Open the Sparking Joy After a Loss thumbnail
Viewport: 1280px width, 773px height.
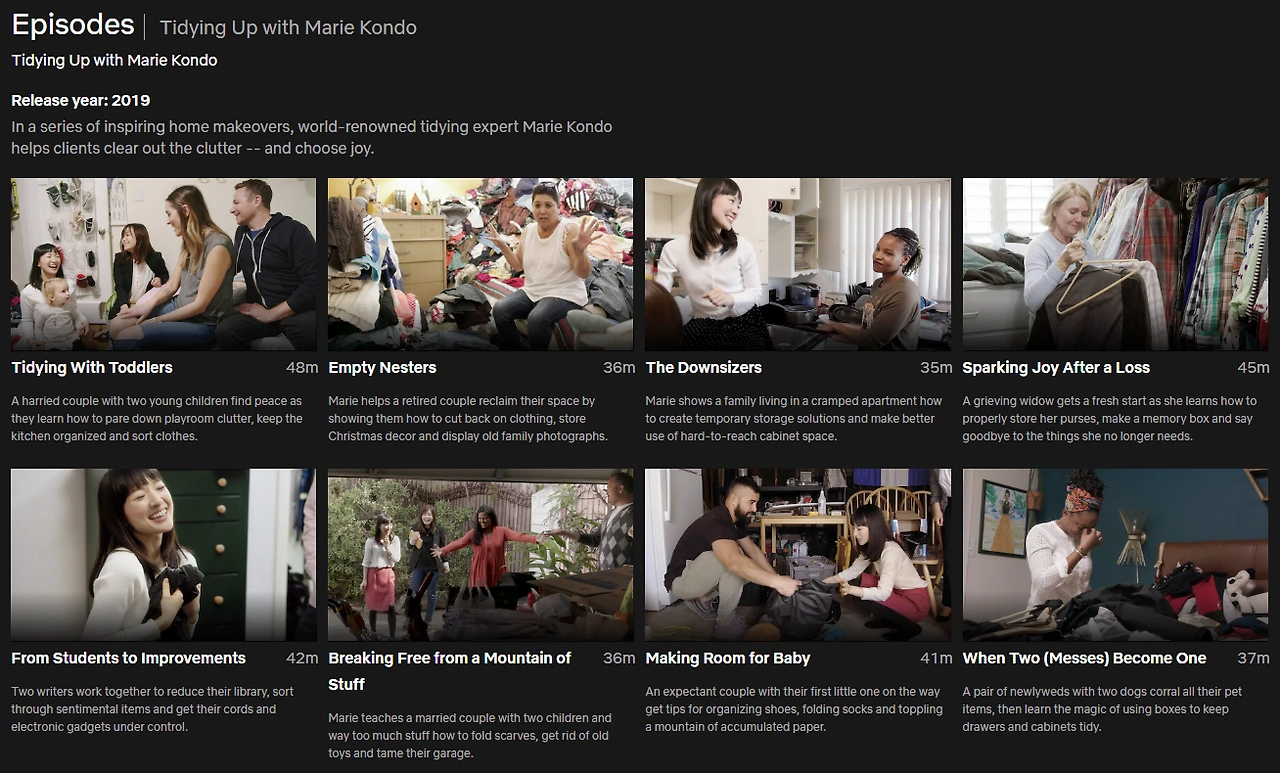(x=1115, y=264)
